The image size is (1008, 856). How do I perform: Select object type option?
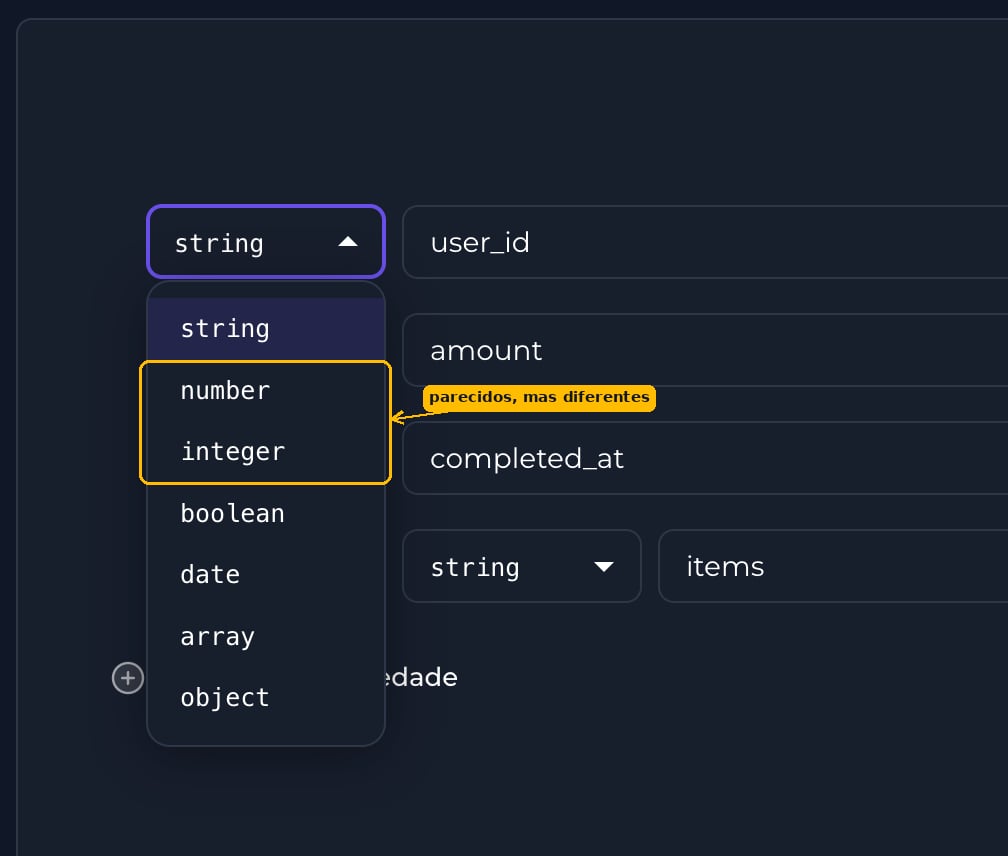266,698
